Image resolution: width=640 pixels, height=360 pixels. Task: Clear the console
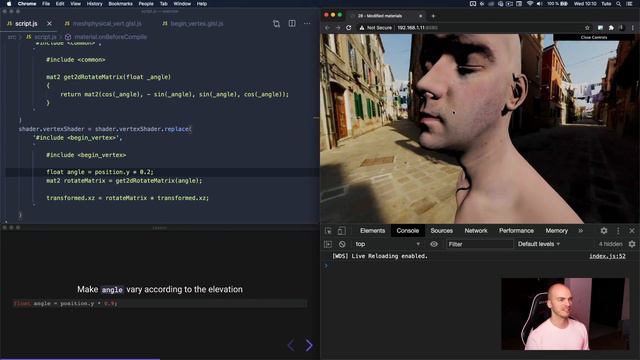(342, 244)
